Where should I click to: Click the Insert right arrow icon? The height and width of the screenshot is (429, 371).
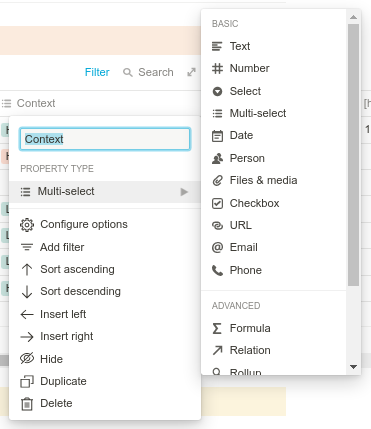pyautogui.click(x=27, y=337)
